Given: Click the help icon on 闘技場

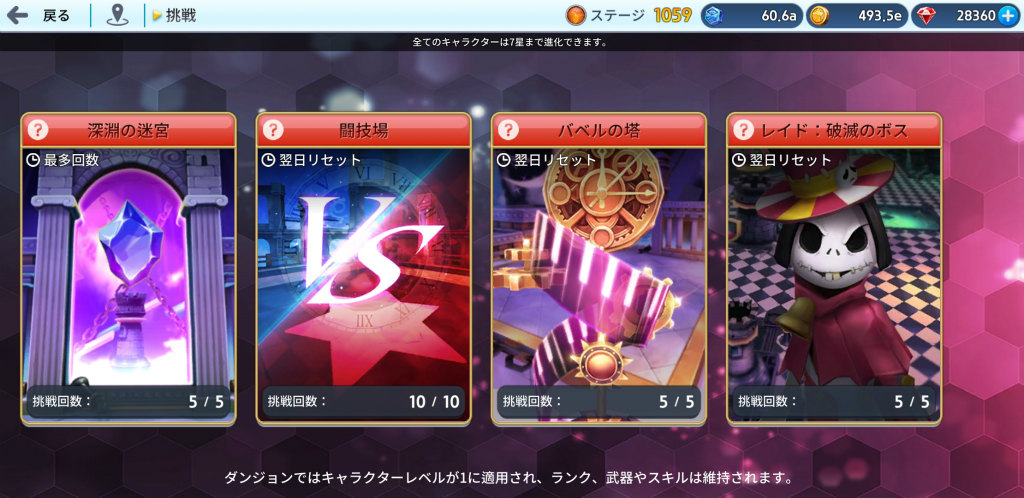Looking at the screenshot, I should pyautogui.click(x=273, y=130).
